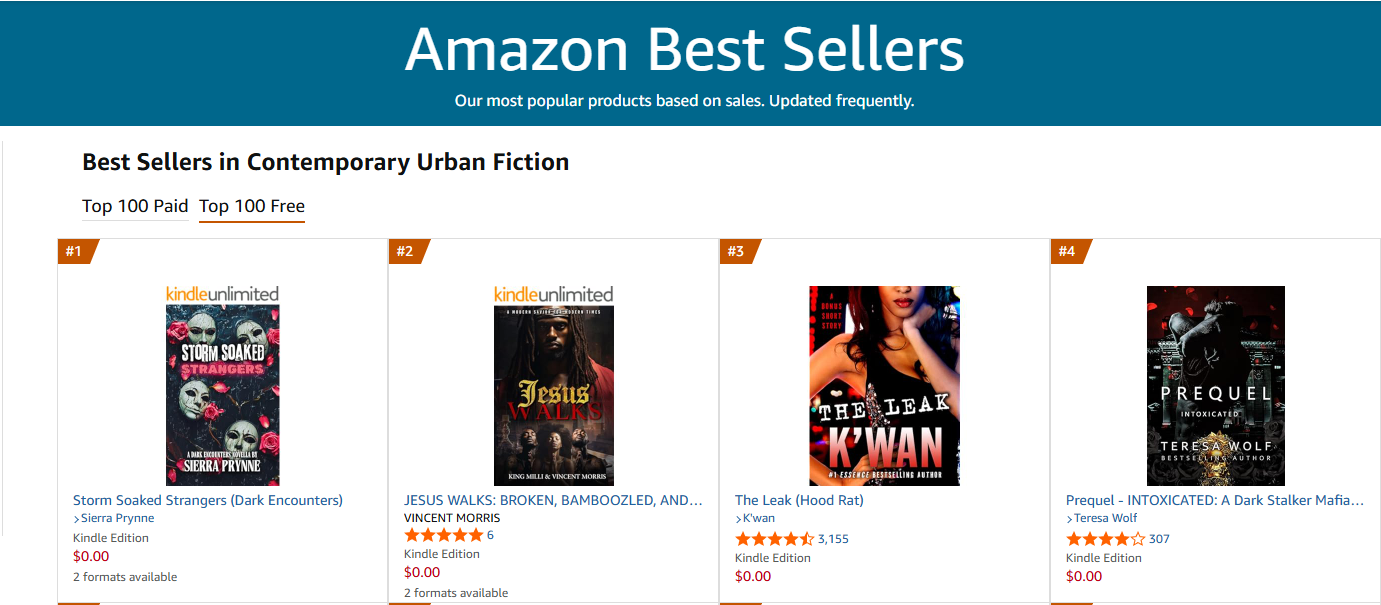Viewport: 1381px width, 605px height.
Task: Open the five-star rating for JESUS WALKS
Action: (x=444, y=534)
